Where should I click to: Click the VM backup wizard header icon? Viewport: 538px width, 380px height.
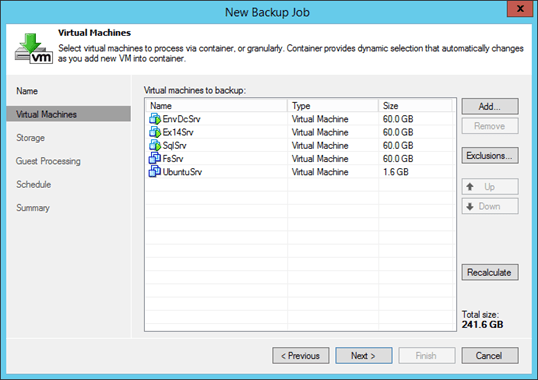[34, 48]
